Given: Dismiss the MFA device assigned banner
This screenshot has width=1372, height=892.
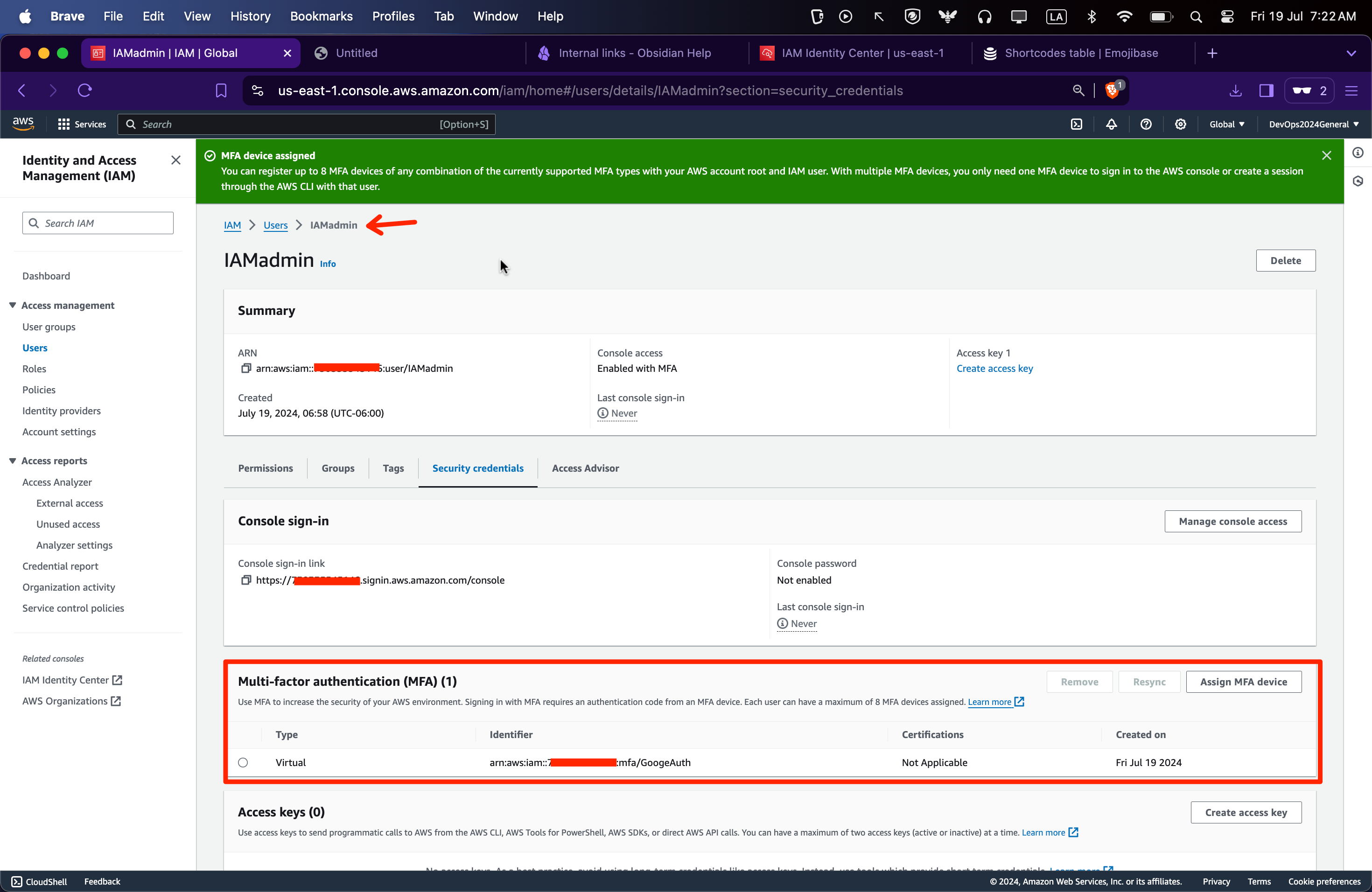Looking at the screenshot, I should pos(1326,155).
